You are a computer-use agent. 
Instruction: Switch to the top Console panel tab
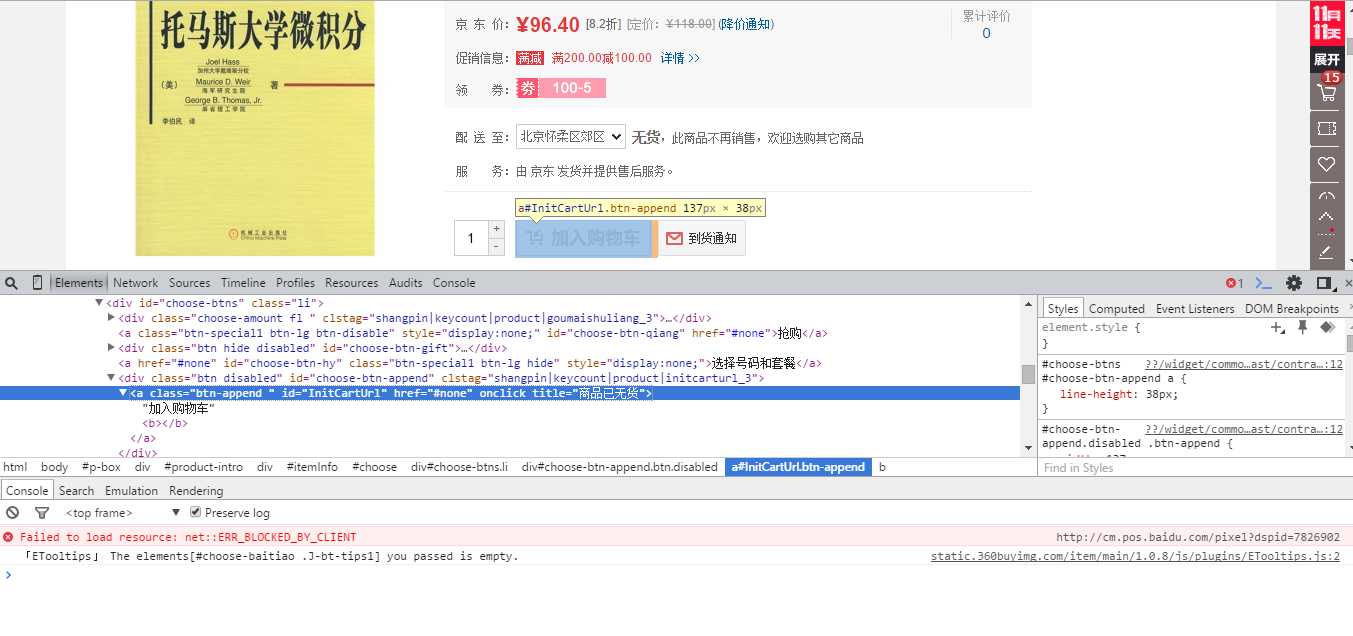click(454, 283)
